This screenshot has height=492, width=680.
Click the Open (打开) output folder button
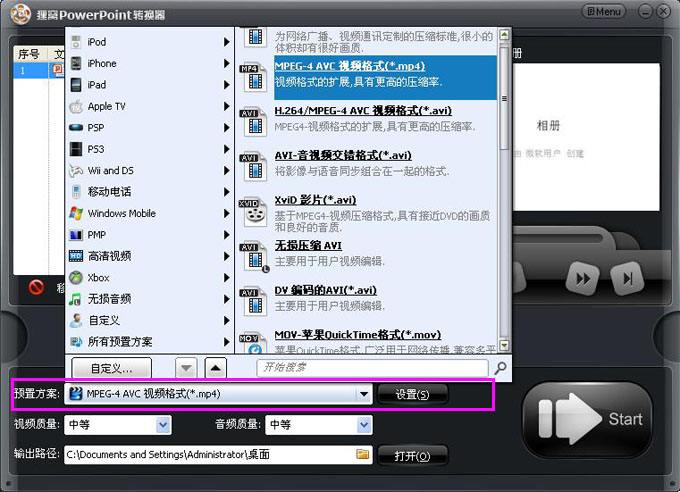click(412, 456)
